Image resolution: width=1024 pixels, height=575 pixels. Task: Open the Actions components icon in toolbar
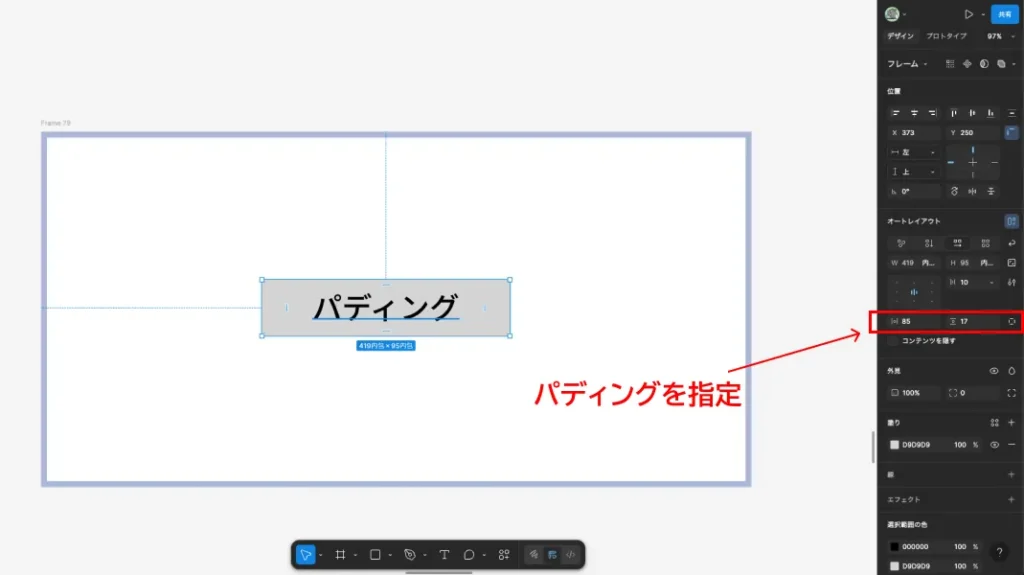tap(504, 554)
